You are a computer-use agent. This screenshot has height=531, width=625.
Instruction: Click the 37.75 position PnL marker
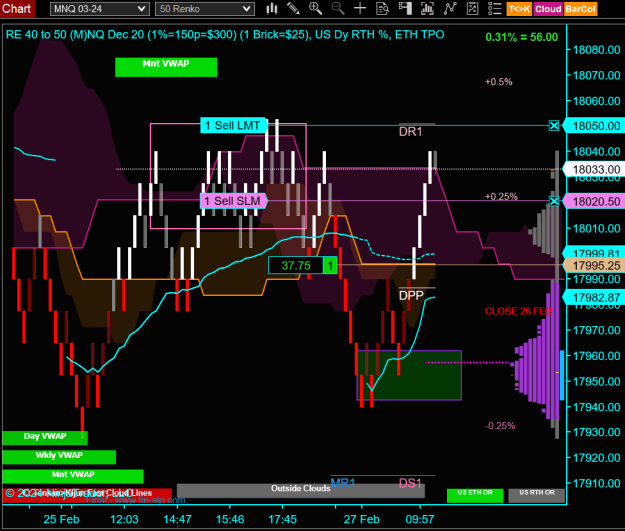pos(295,266)
